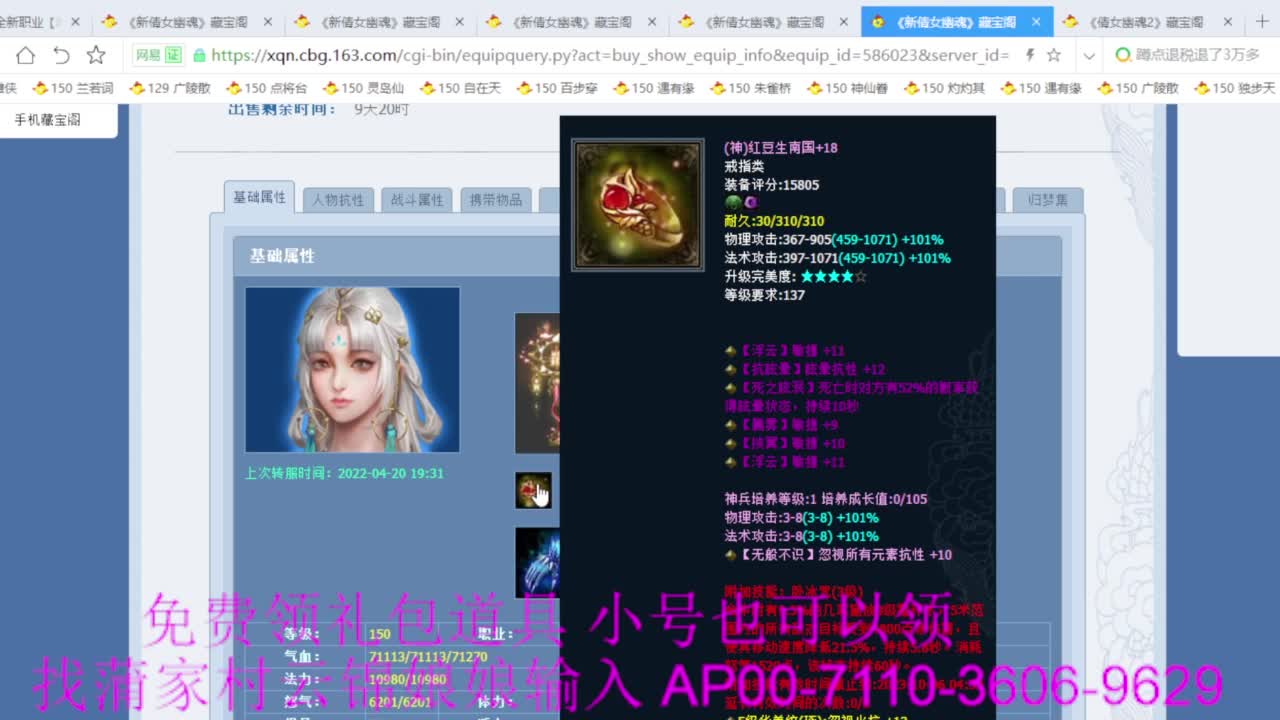Open bookmark 150 广陵散
Viewport: 1280px width, 720px height.
[x=1138, y=88]
